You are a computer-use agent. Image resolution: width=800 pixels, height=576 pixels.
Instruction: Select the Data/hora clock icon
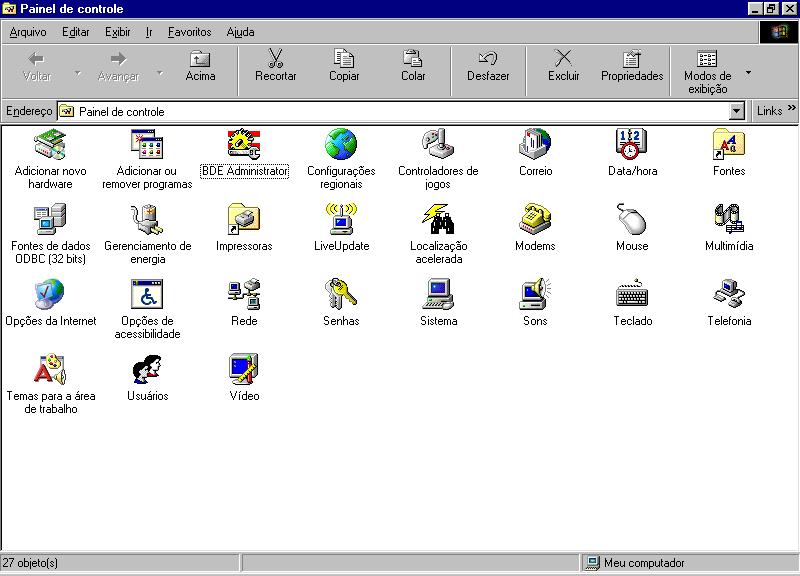[632, 144]
